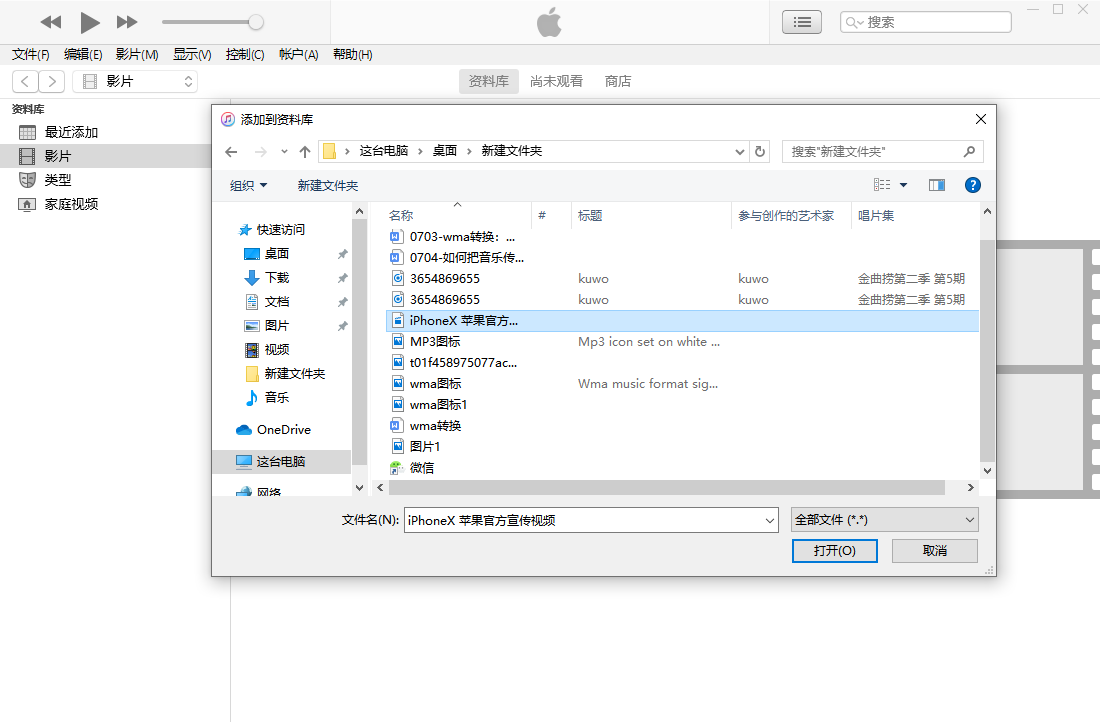This screenshot has width=1100, height=722.
Task: Click the change view icon
Action: tap(882, 185)
